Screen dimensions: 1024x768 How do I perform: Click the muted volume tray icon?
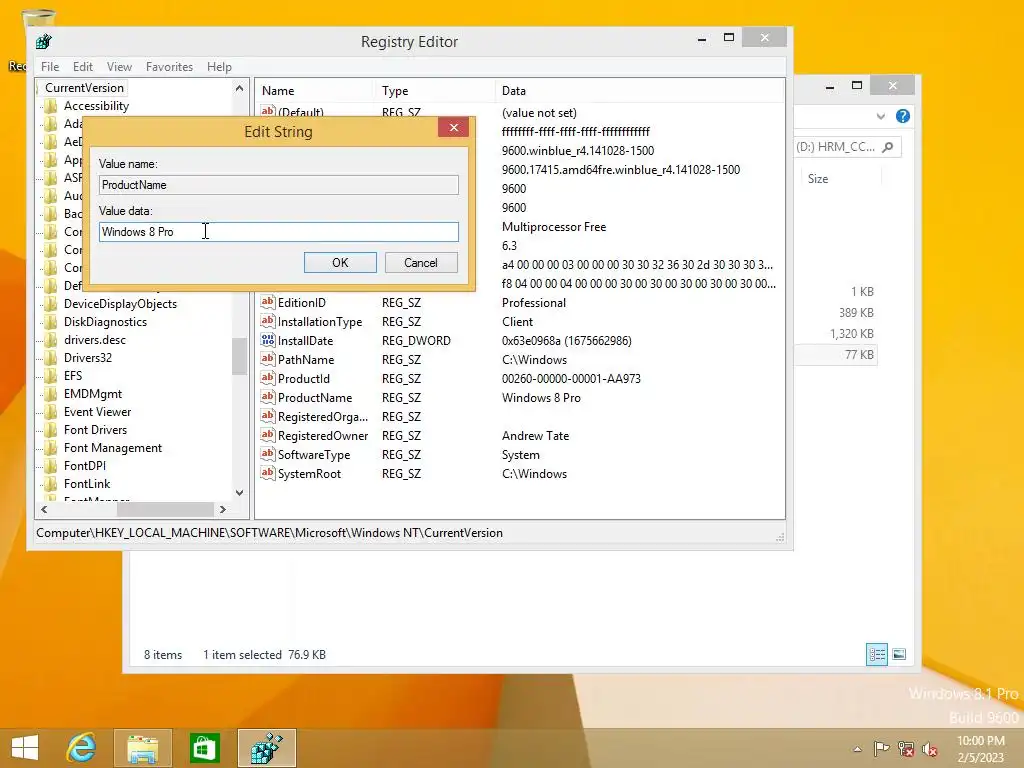coord(929,748)
